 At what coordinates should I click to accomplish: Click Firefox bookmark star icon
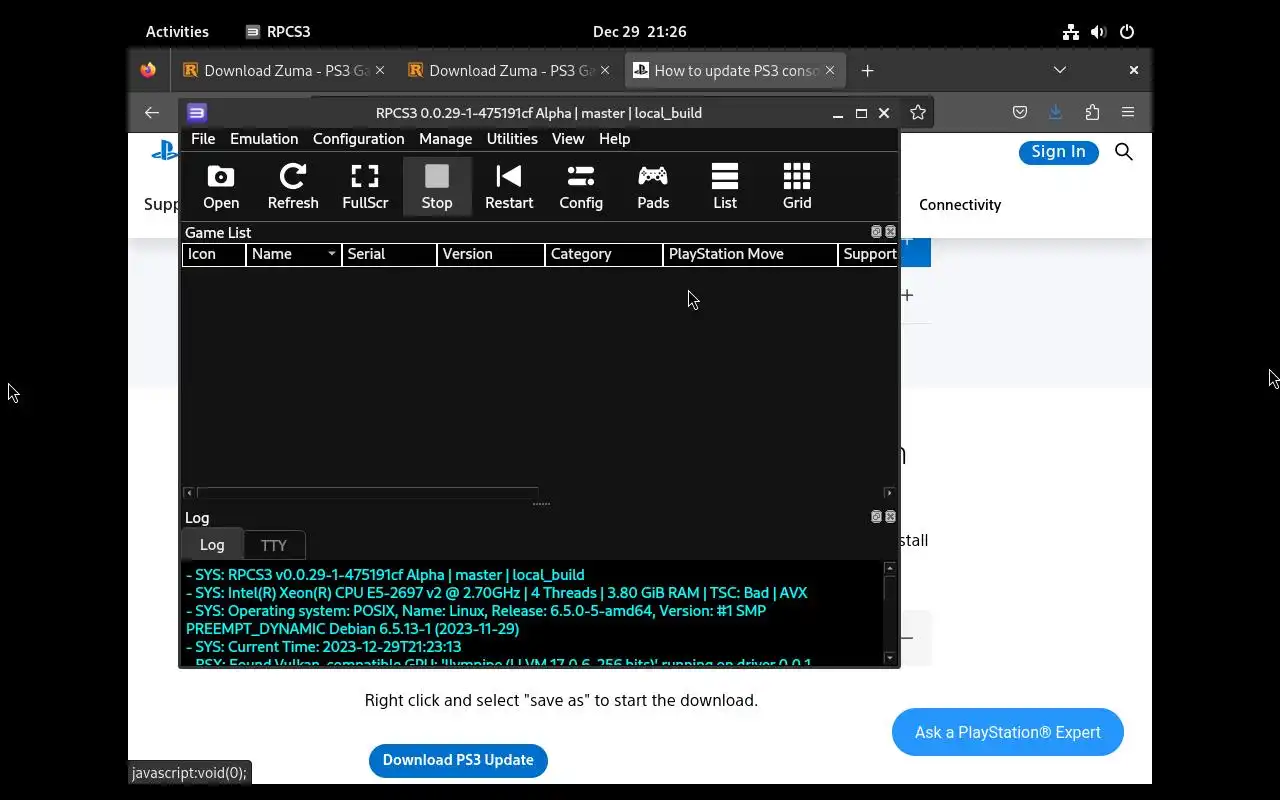click(x=918, y=113)
